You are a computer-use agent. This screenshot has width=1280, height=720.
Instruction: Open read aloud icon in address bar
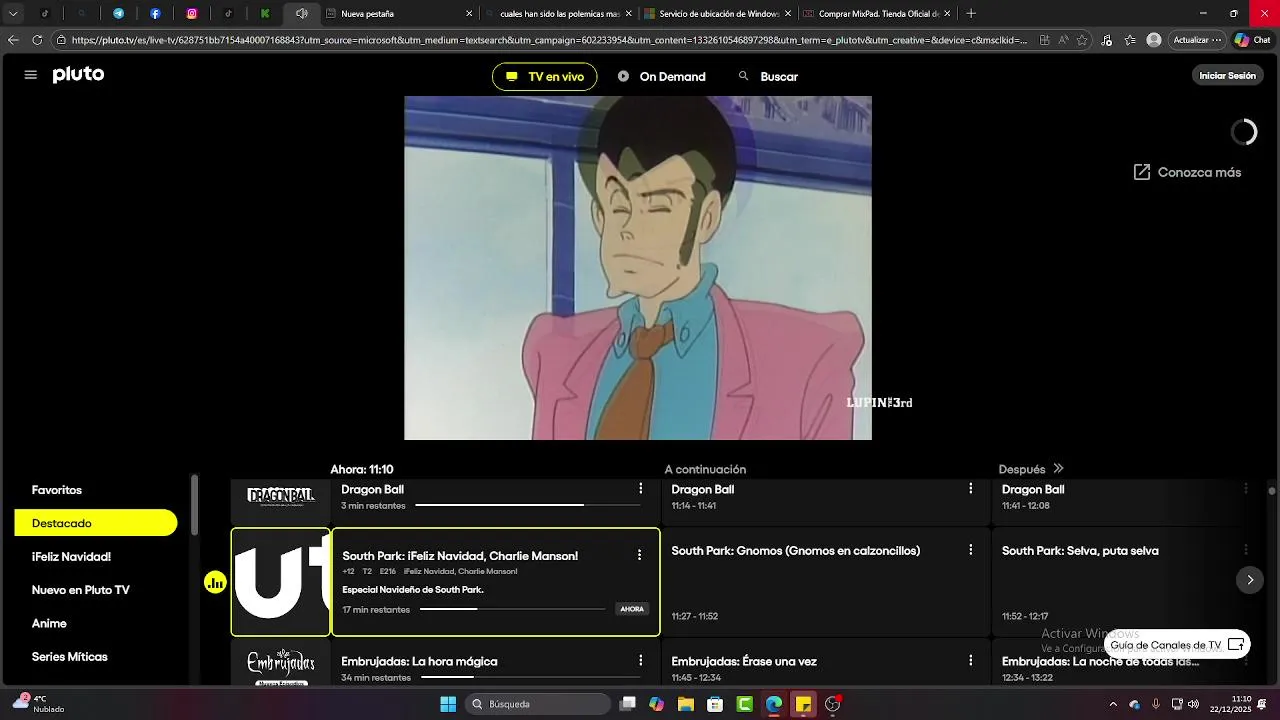[1063, 40]
